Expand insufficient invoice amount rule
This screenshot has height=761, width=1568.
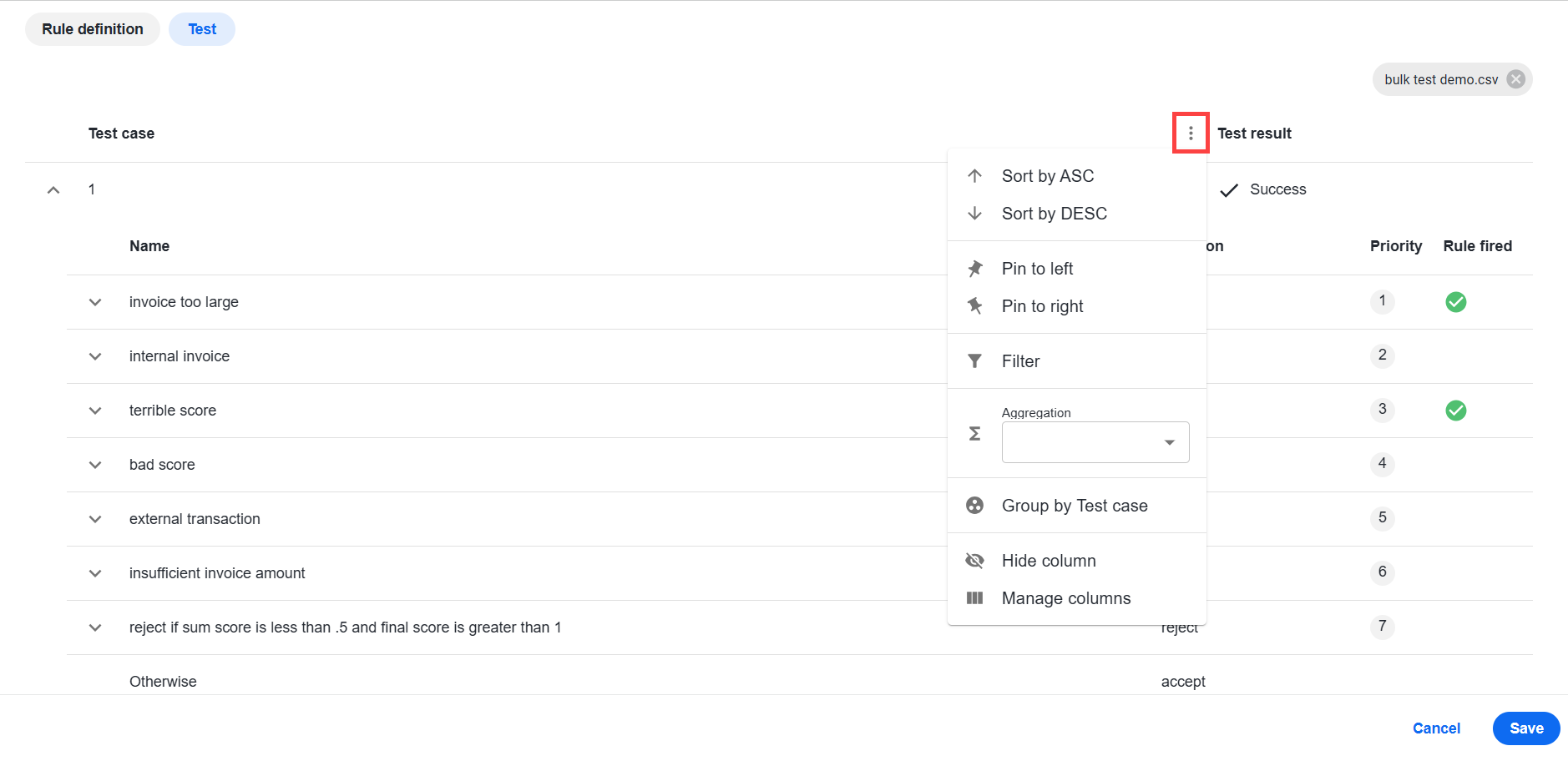pyautogui.click(x=95, y=573)
